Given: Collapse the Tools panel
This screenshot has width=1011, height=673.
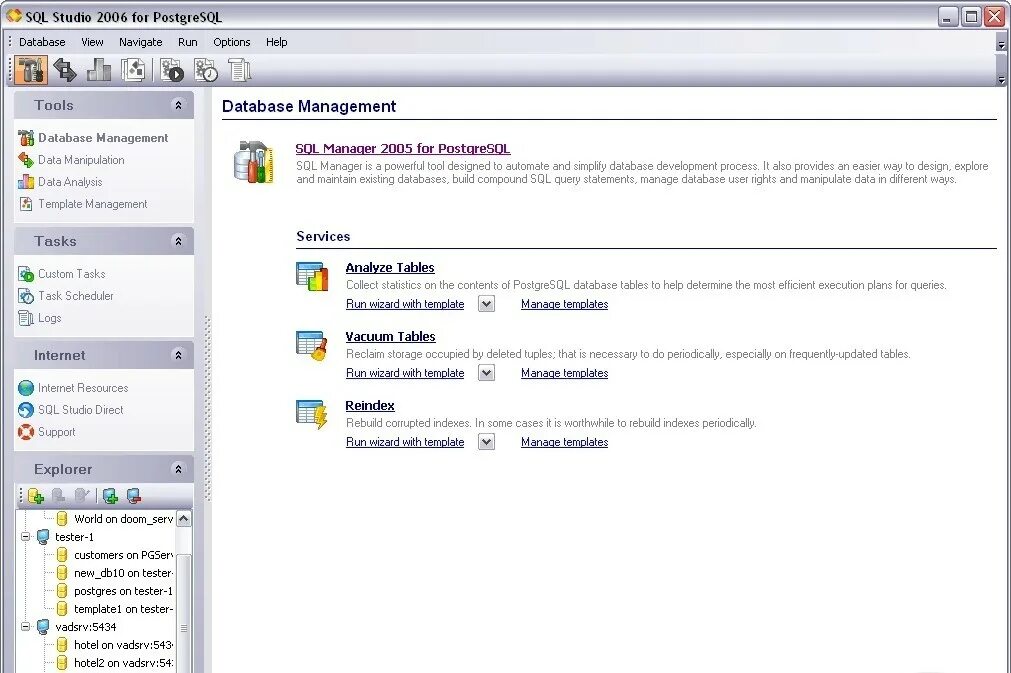Looking at the screenshot, I should click(x=179, y=105).
